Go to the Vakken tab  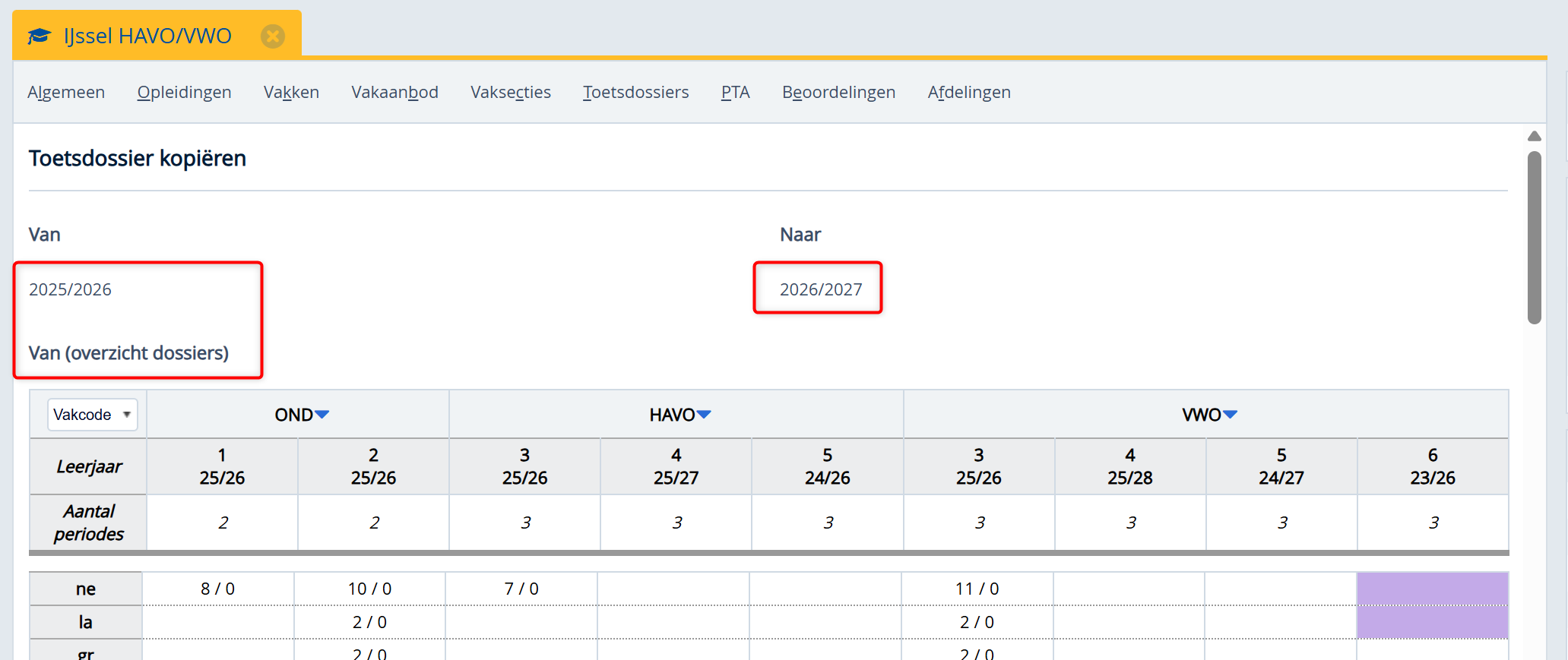click(291, 92)
